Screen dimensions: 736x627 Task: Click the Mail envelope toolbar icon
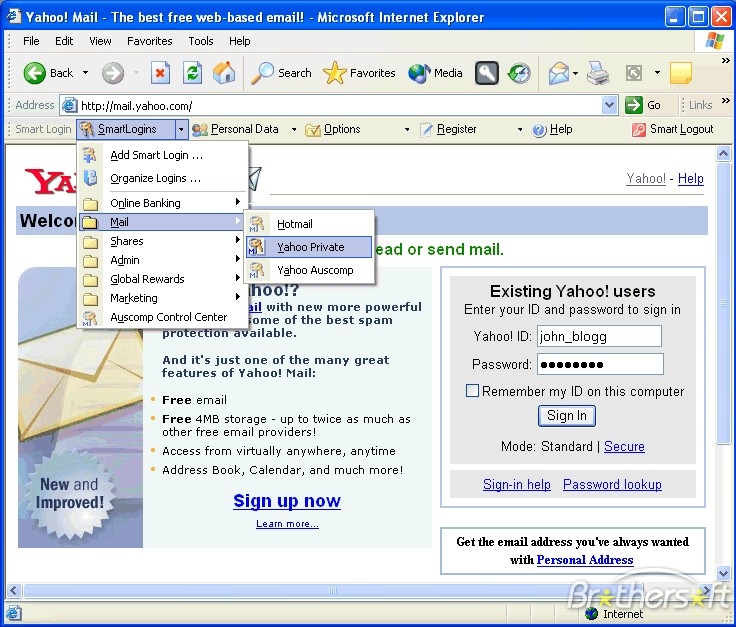558,73
